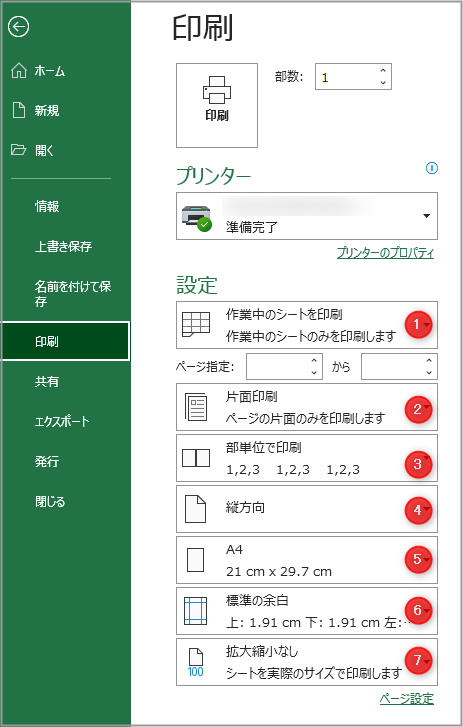Choose 上書き保存 in the sidebar
The width and height of the screenshot is (463, 727).
[x=63, y=246]
